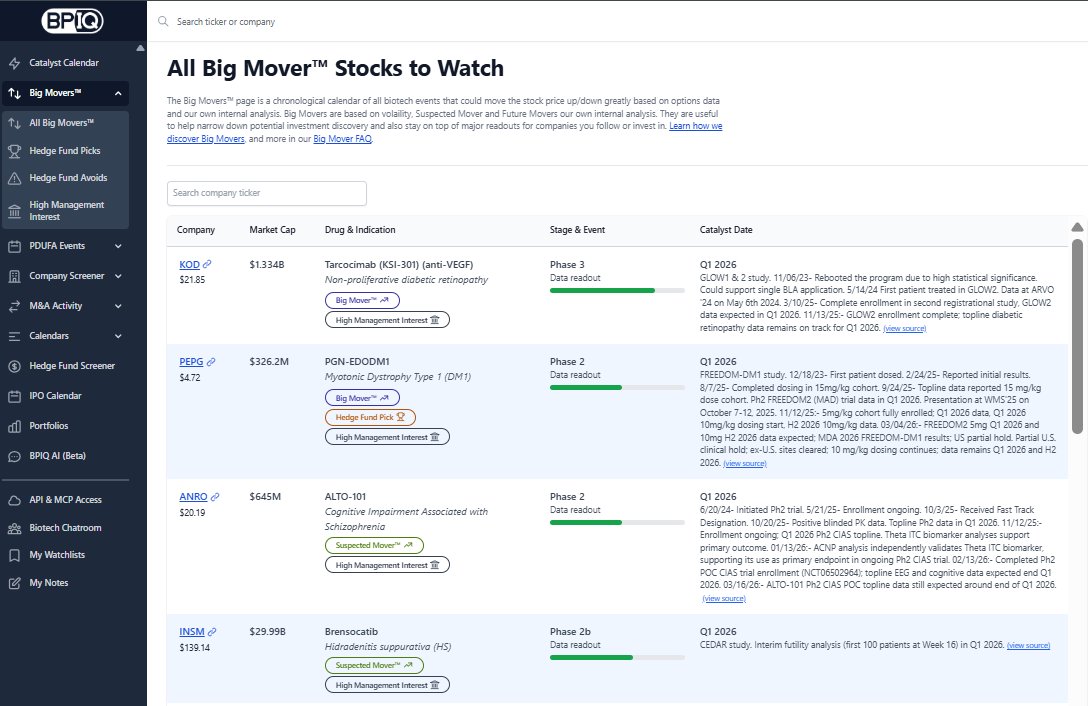The width and height of the screenshot is (1088, 706).
Task: Click the PDUFA Events calendar icon
Action: (x=15, y=246)
